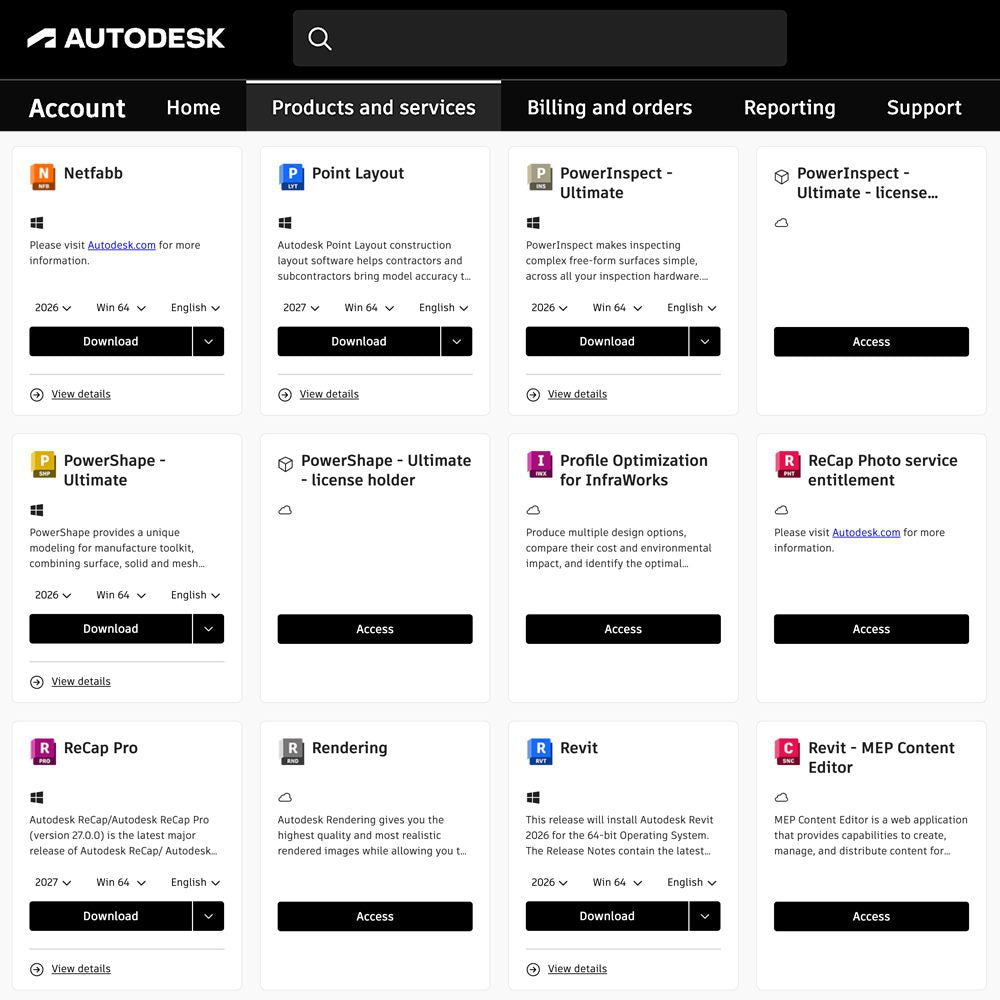Click the Account heading
Image resolution: width=1000 pixels, height=1000 pixels.
tap(77, 108)
